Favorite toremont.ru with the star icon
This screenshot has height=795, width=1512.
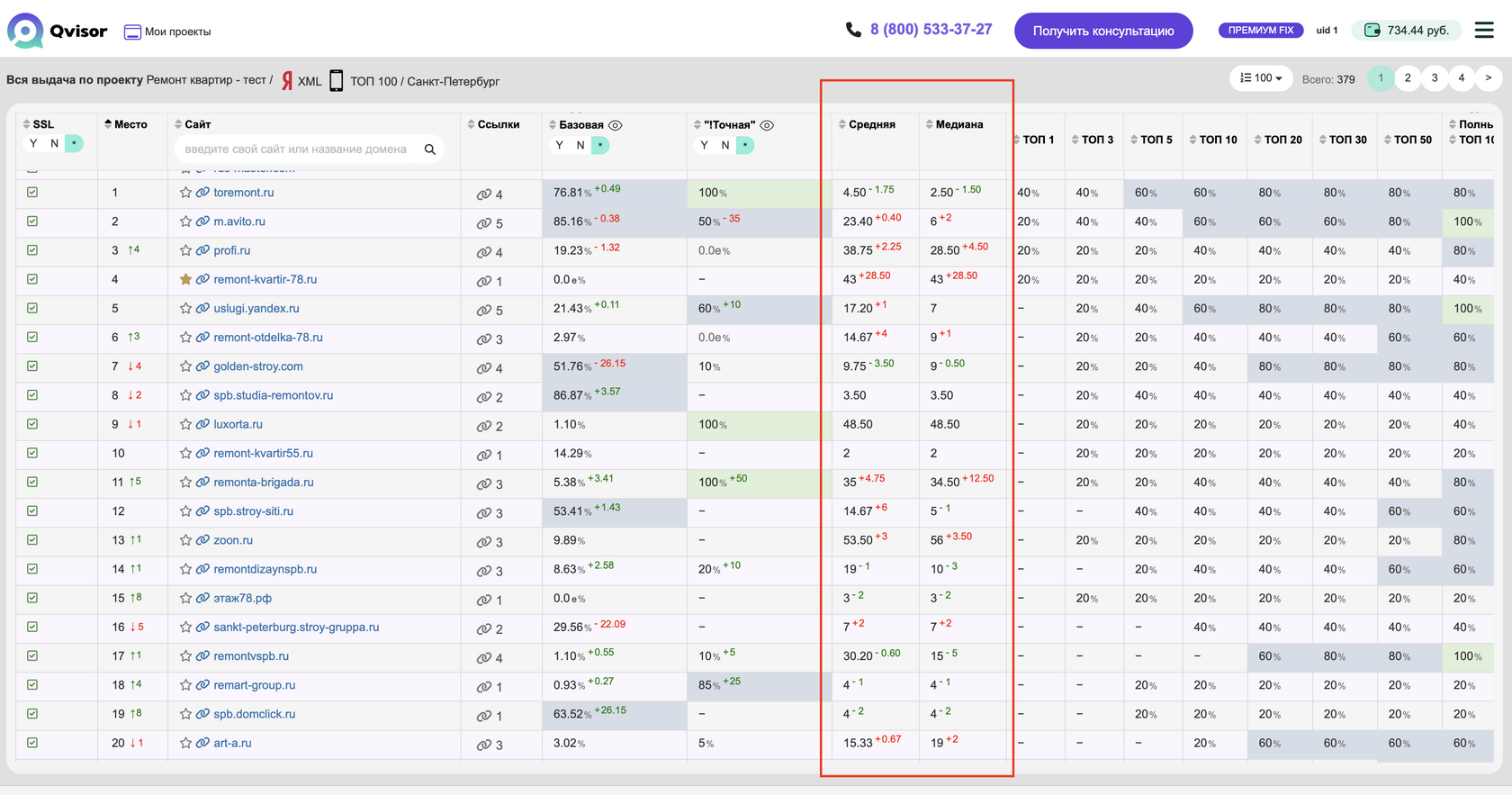[x=185, y=193]
